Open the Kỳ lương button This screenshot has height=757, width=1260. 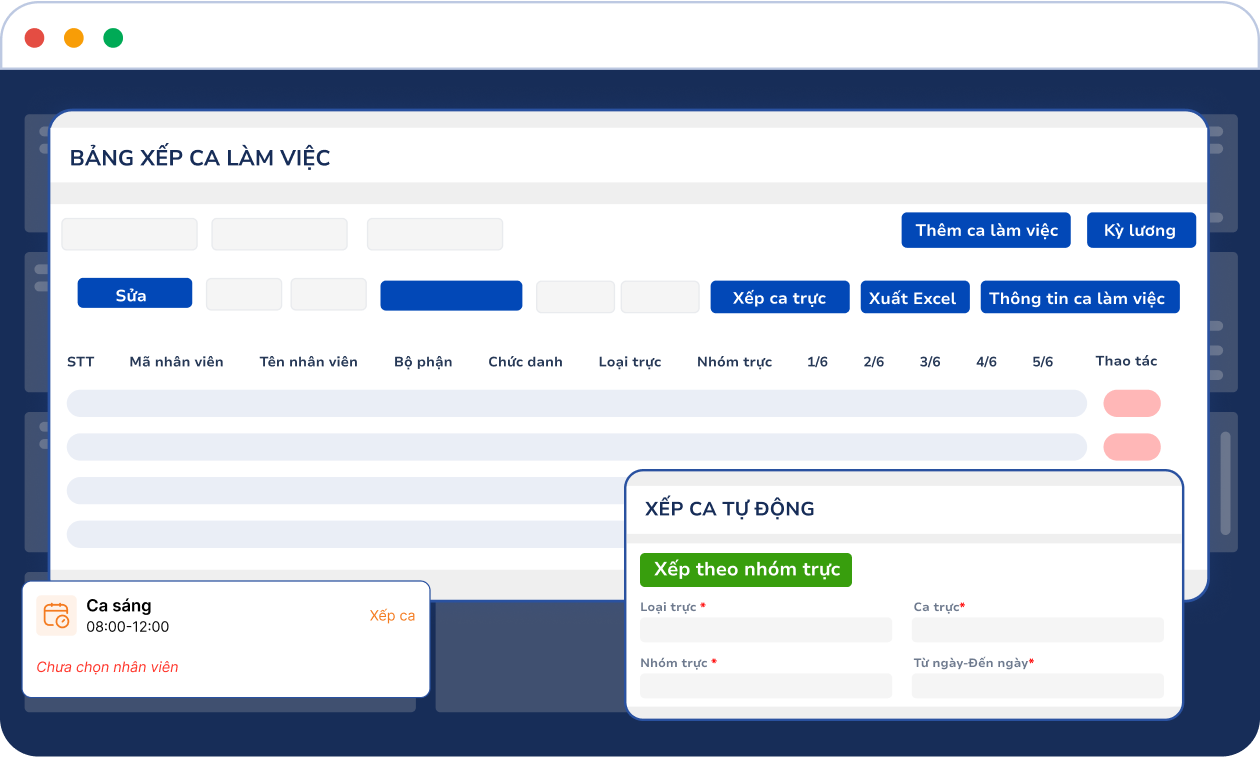(1140, 230)
